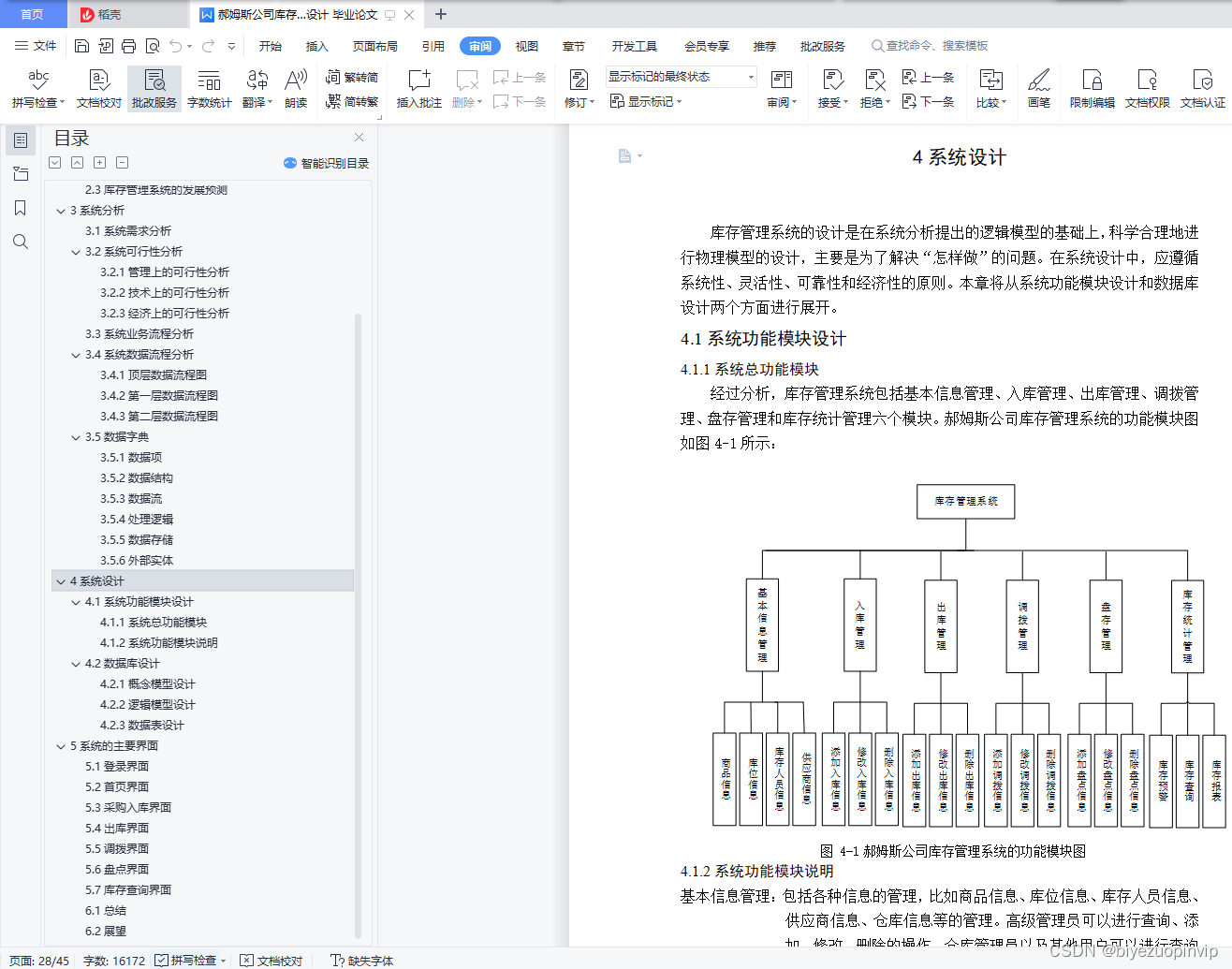Convert text to traditional Chinese (简转繁)
This screenshot has width=1232, height=969.
[x=352, y=101]
